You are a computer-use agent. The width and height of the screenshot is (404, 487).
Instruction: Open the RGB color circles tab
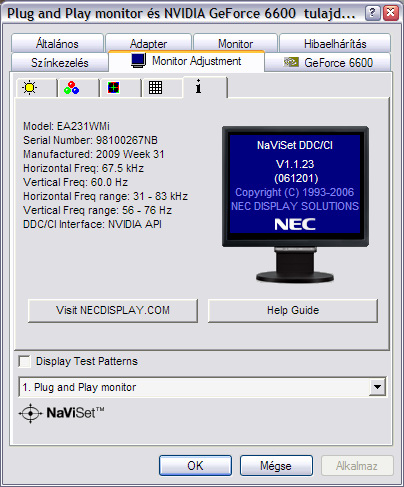78,88
